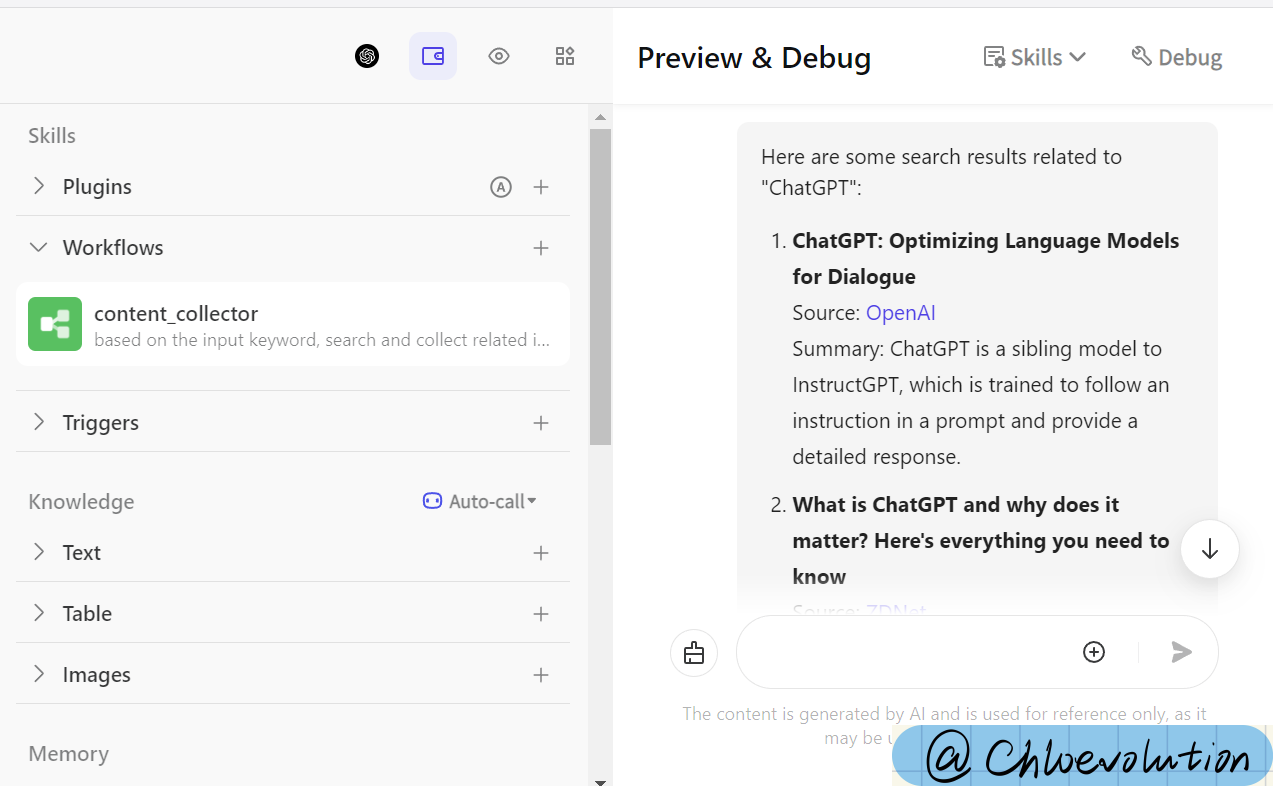This screenshot has width=1273, height=786.
Task: Expand the Triggers section
Action: point(39,422)
